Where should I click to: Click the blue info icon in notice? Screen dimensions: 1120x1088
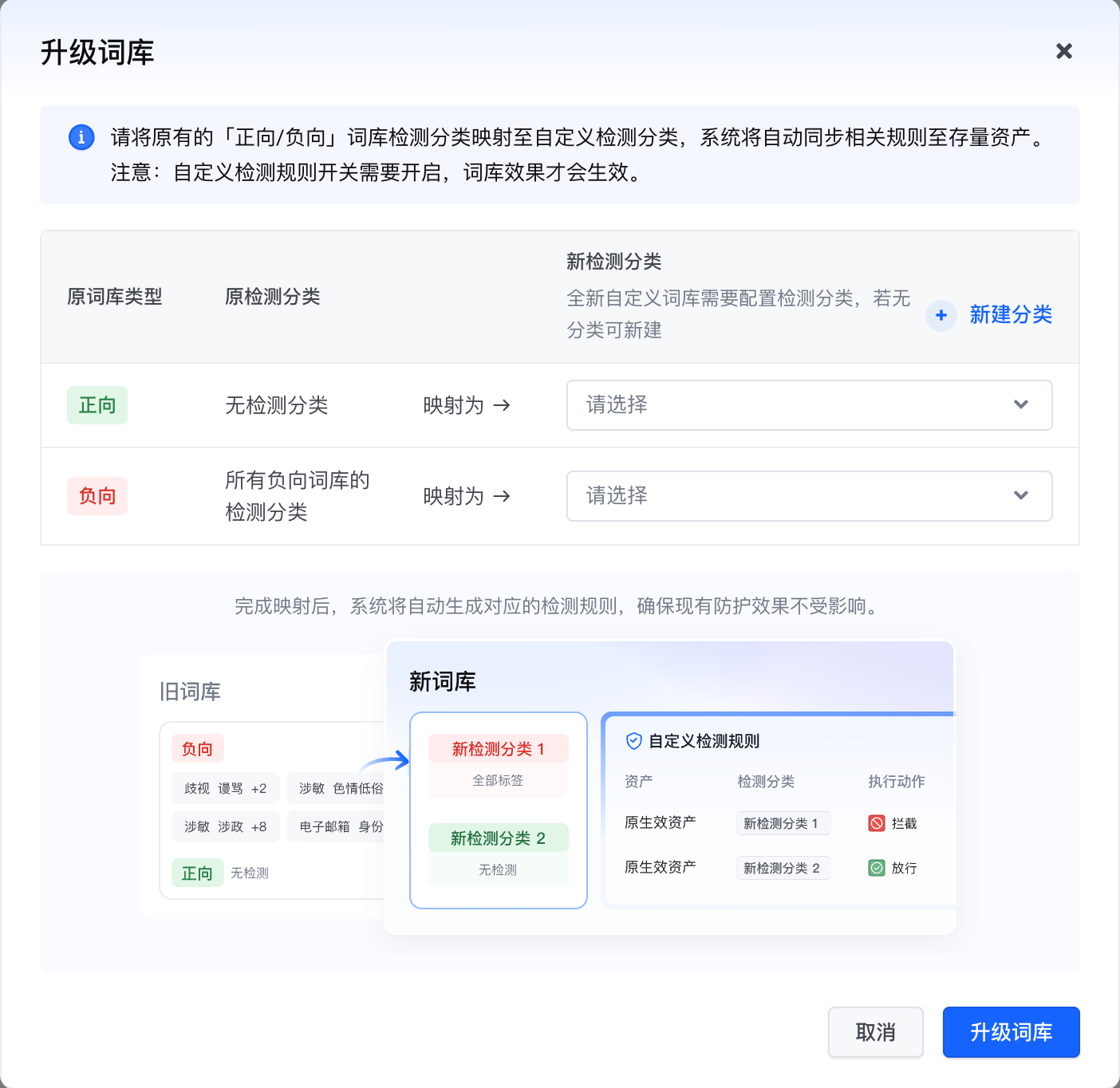81,137
